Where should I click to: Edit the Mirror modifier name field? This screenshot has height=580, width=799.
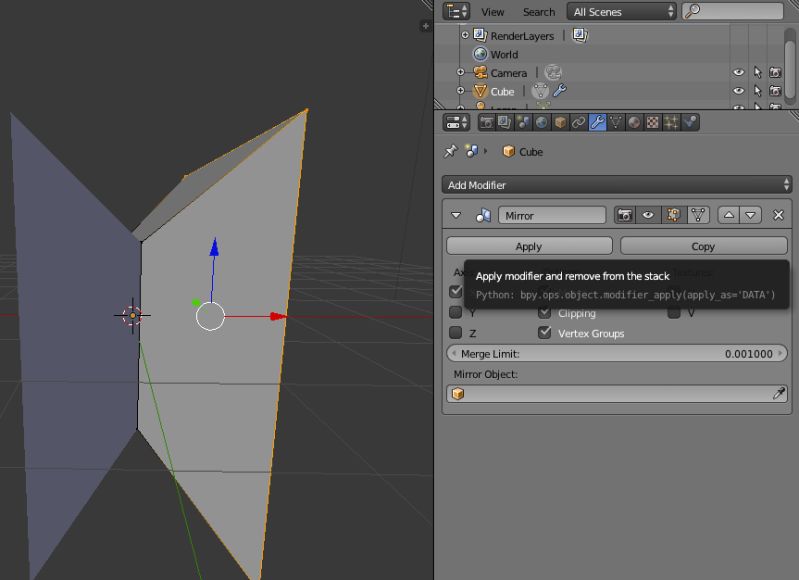click(552, 216)
